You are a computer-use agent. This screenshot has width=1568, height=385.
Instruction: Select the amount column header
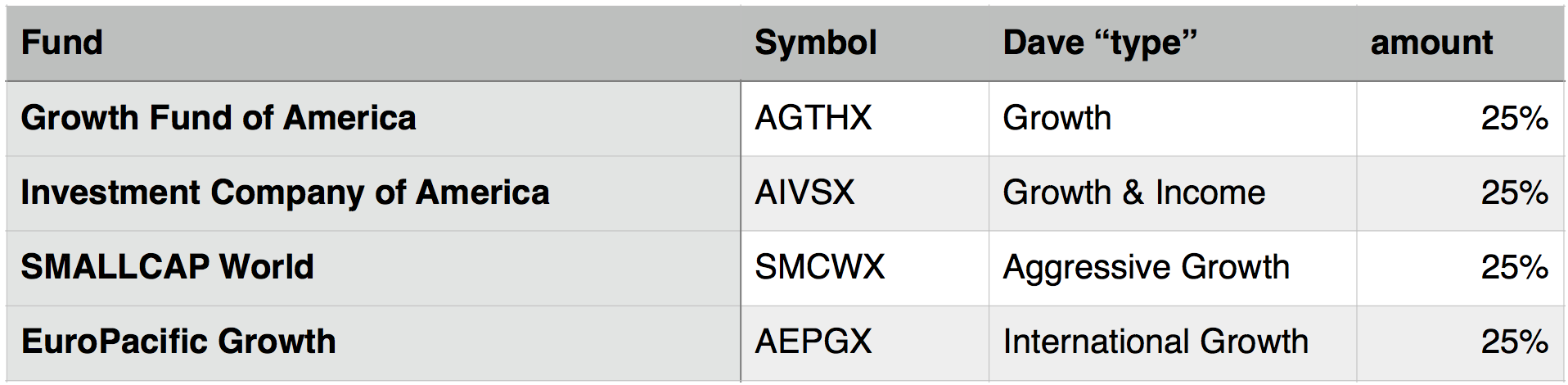tap(1460, 43)
